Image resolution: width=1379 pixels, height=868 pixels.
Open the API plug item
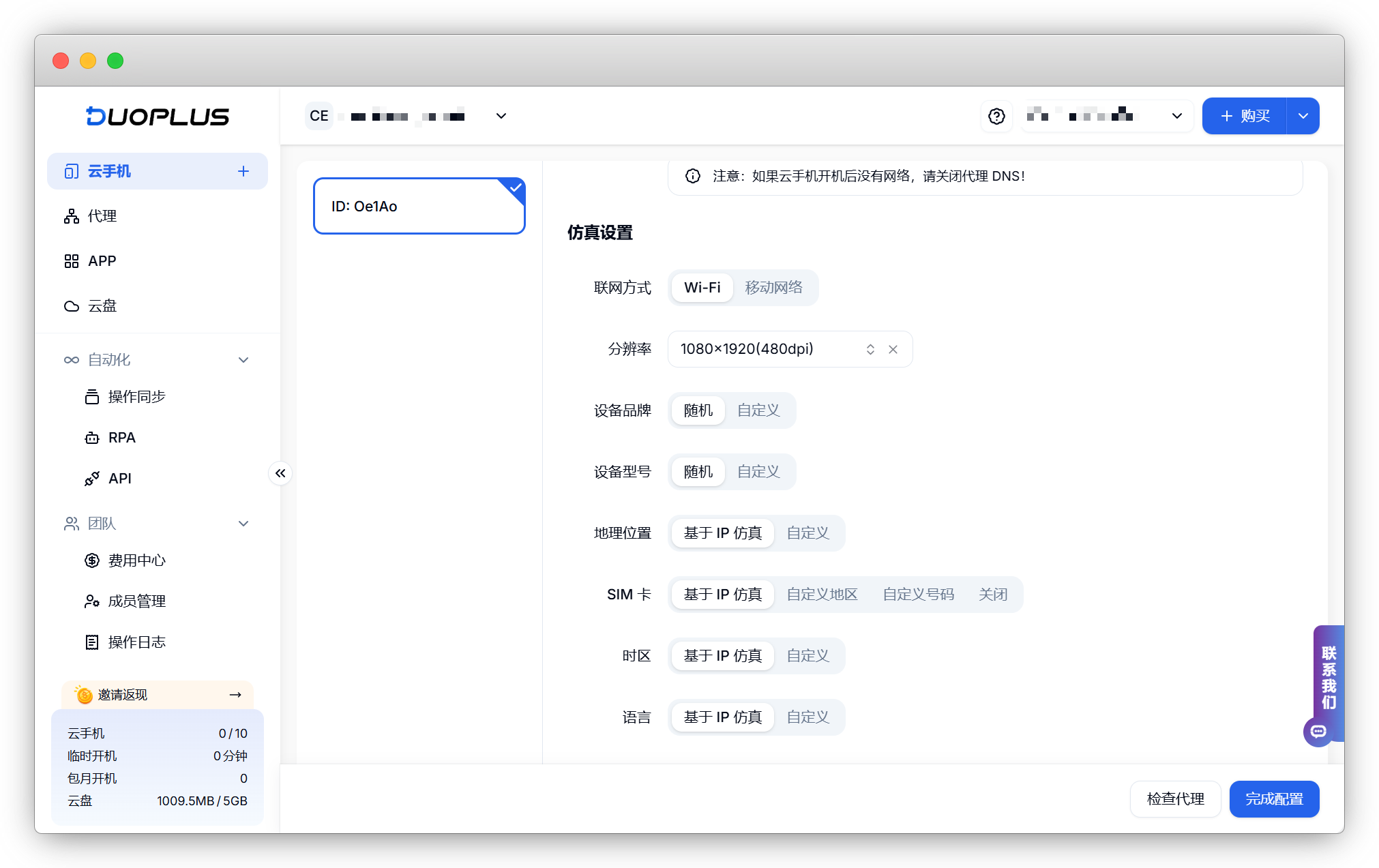pos(119,479)
